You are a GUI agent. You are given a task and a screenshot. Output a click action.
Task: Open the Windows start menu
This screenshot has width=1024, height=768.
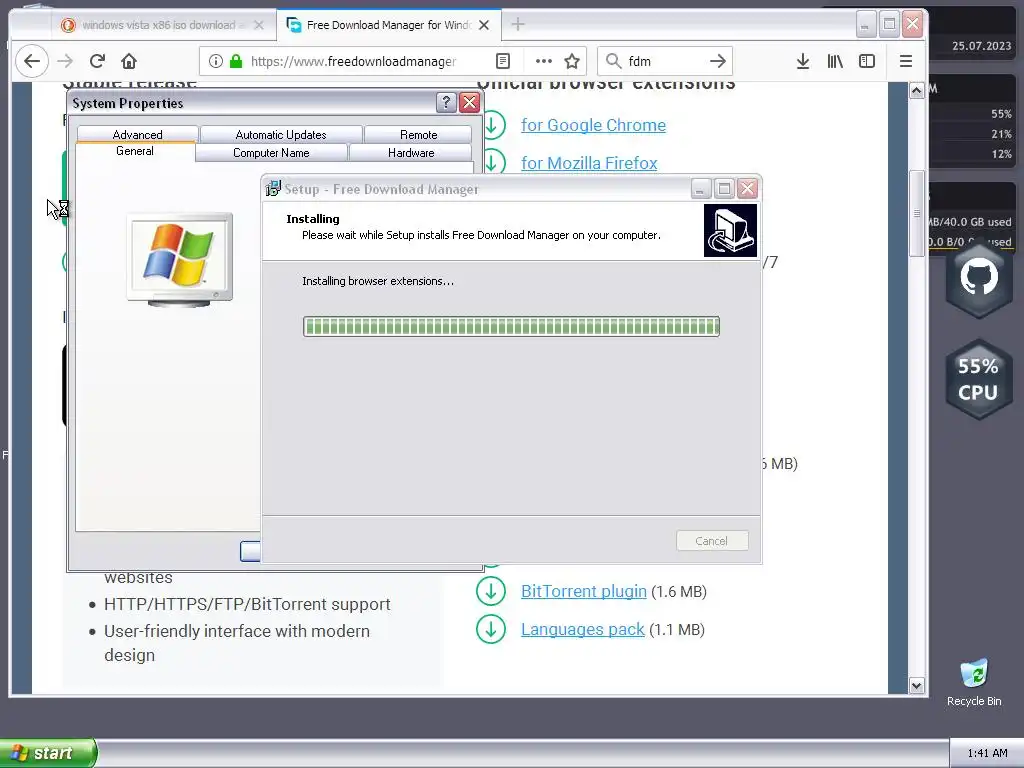(48, 753)
